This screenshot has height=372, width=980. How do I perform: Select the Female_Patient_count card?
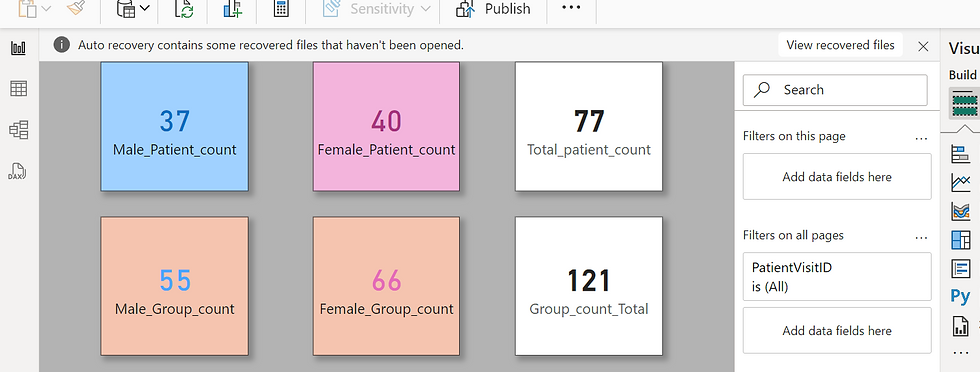pyautogui.click(x=386, y=126)
